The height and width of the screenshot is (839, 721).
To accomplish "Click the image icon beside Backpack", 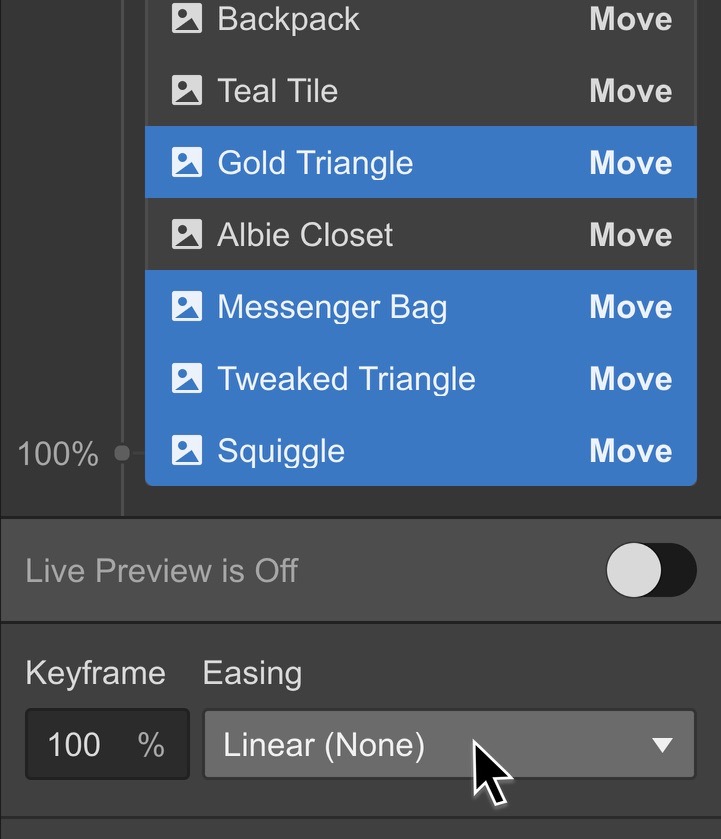I will [187, 18].
